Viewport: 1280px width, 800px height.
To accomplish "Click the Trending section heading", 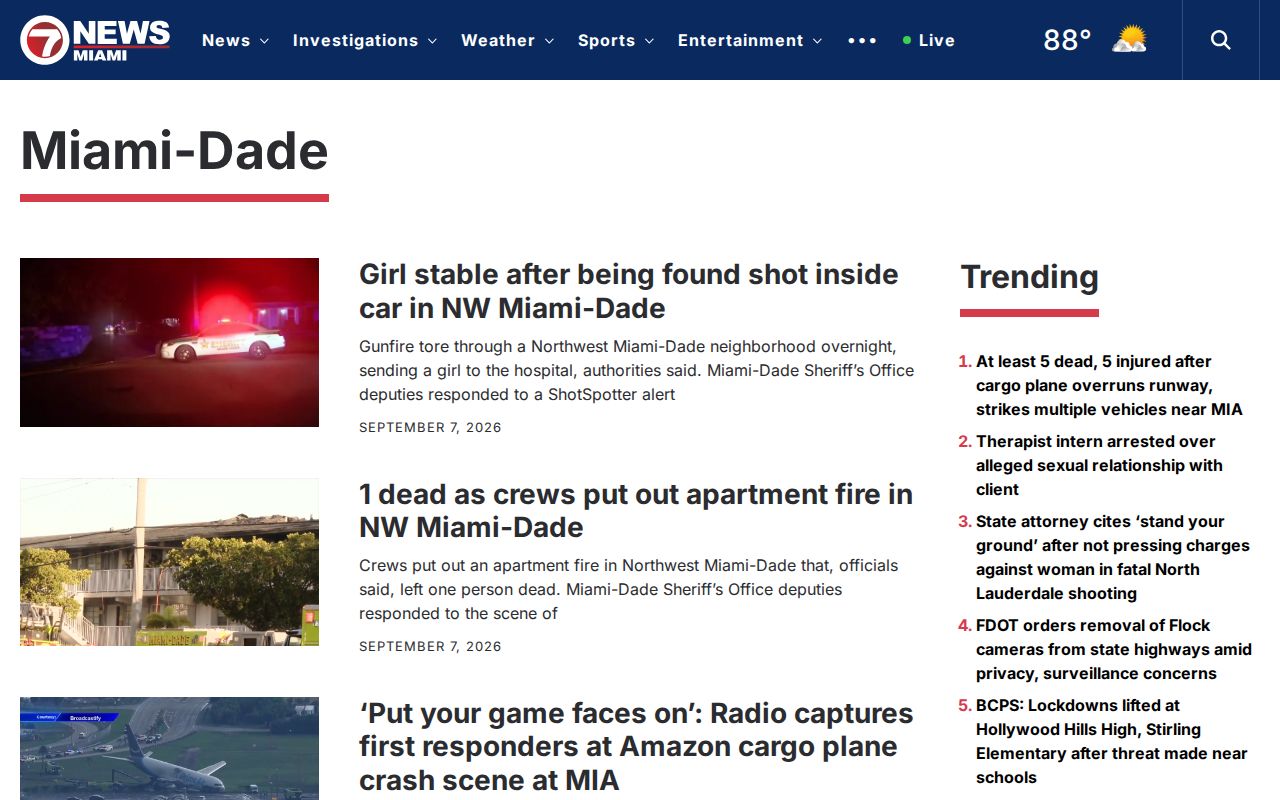I will pyautogui.click(x=1029, y=277).
